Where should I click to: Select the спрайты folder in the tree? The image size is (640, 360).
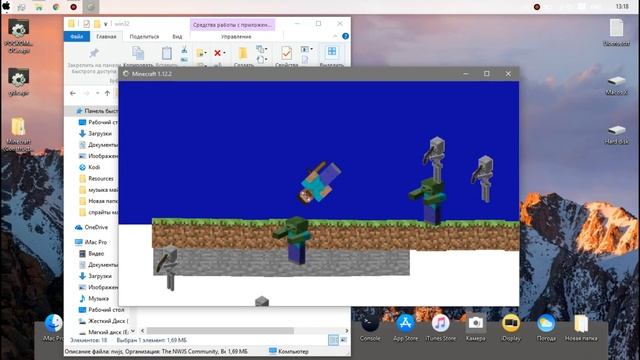click(98, 212)
